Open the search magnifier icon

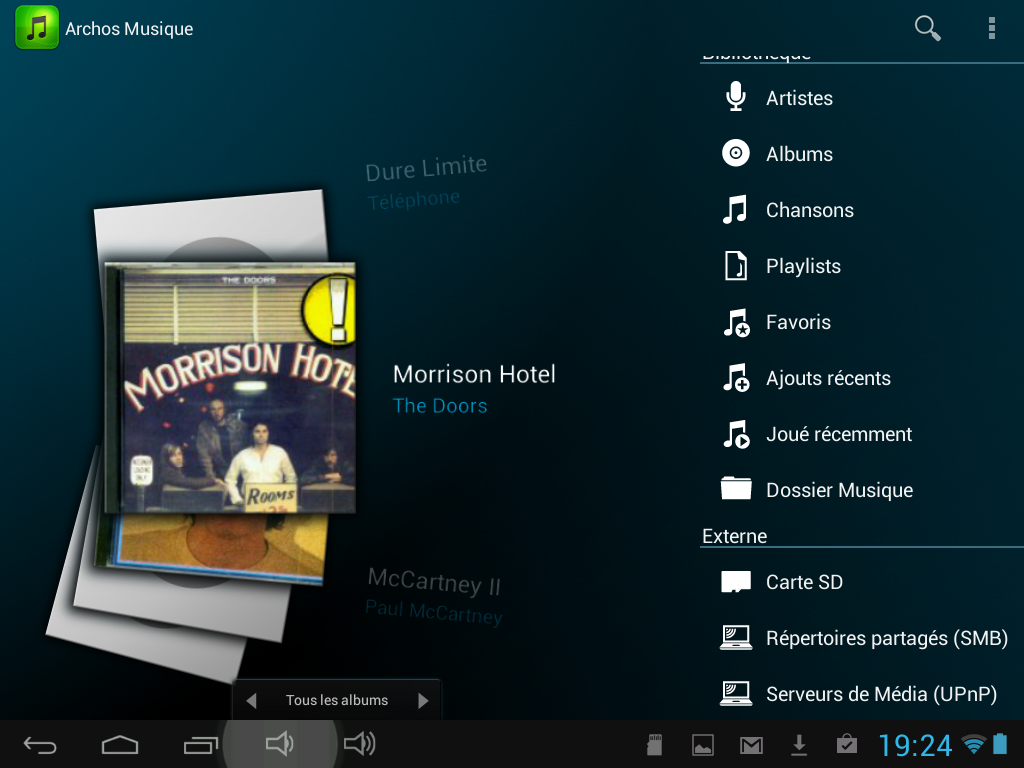[928, 28]
